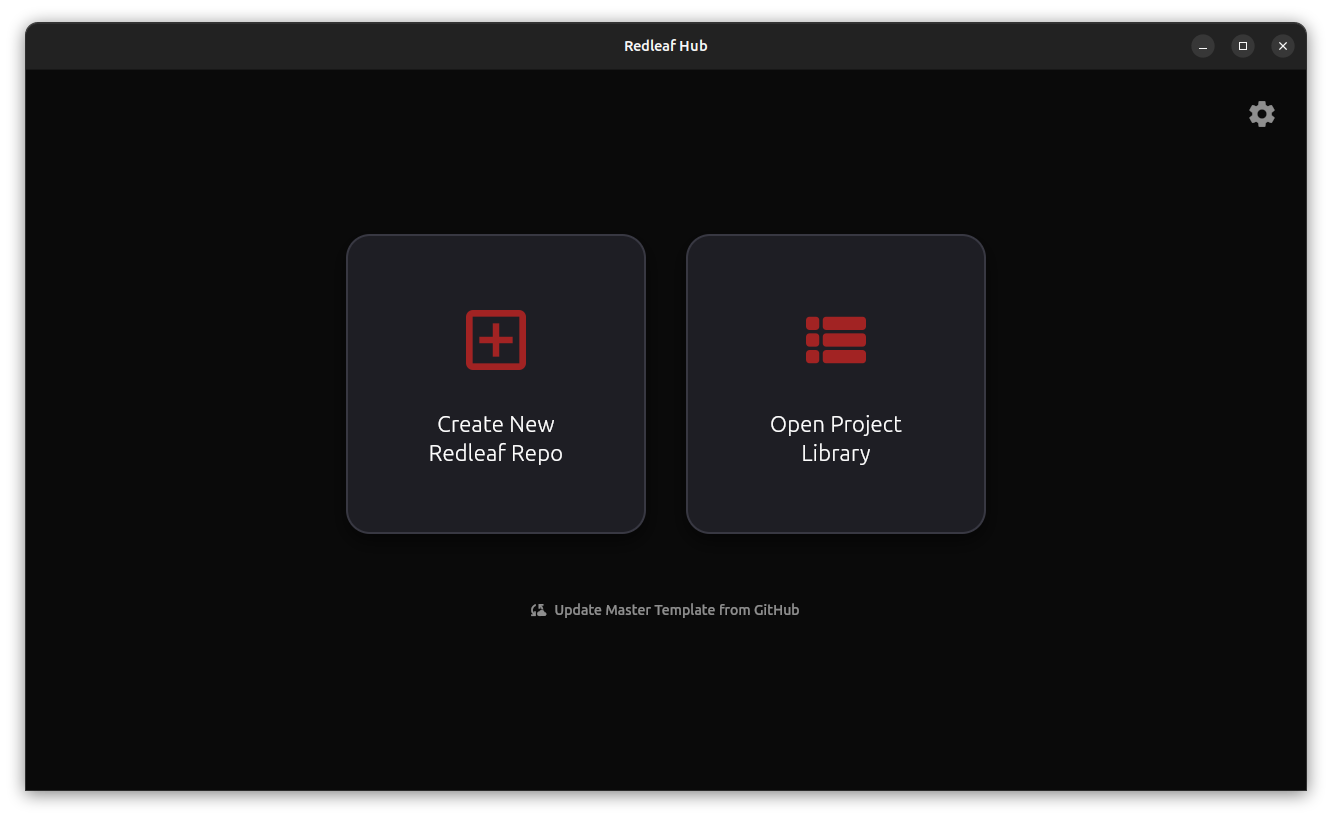Click the word "GitHub" in the update link
Screen dimensions: 1332x819
pos(776,610)
